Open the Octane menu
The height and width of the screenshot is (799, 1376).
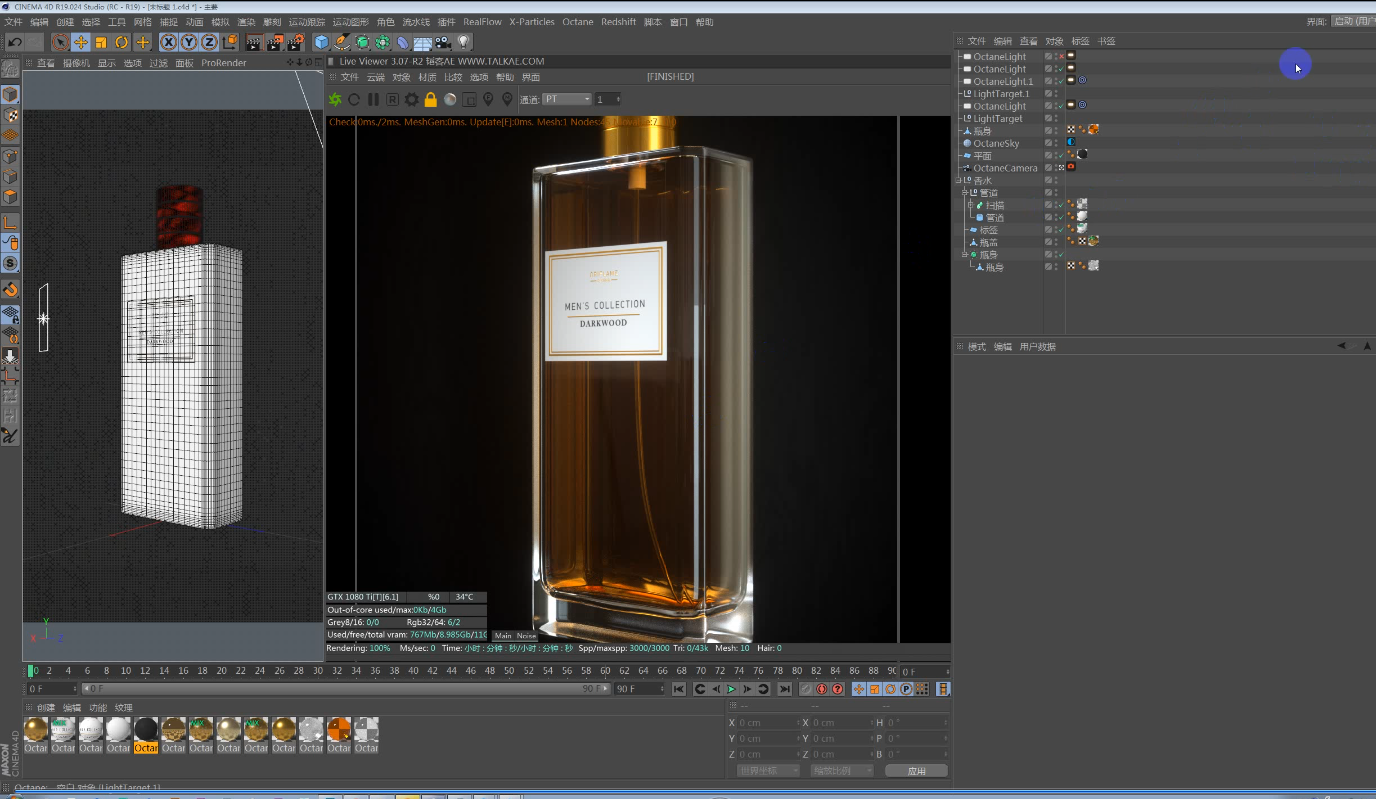(577, 22)
